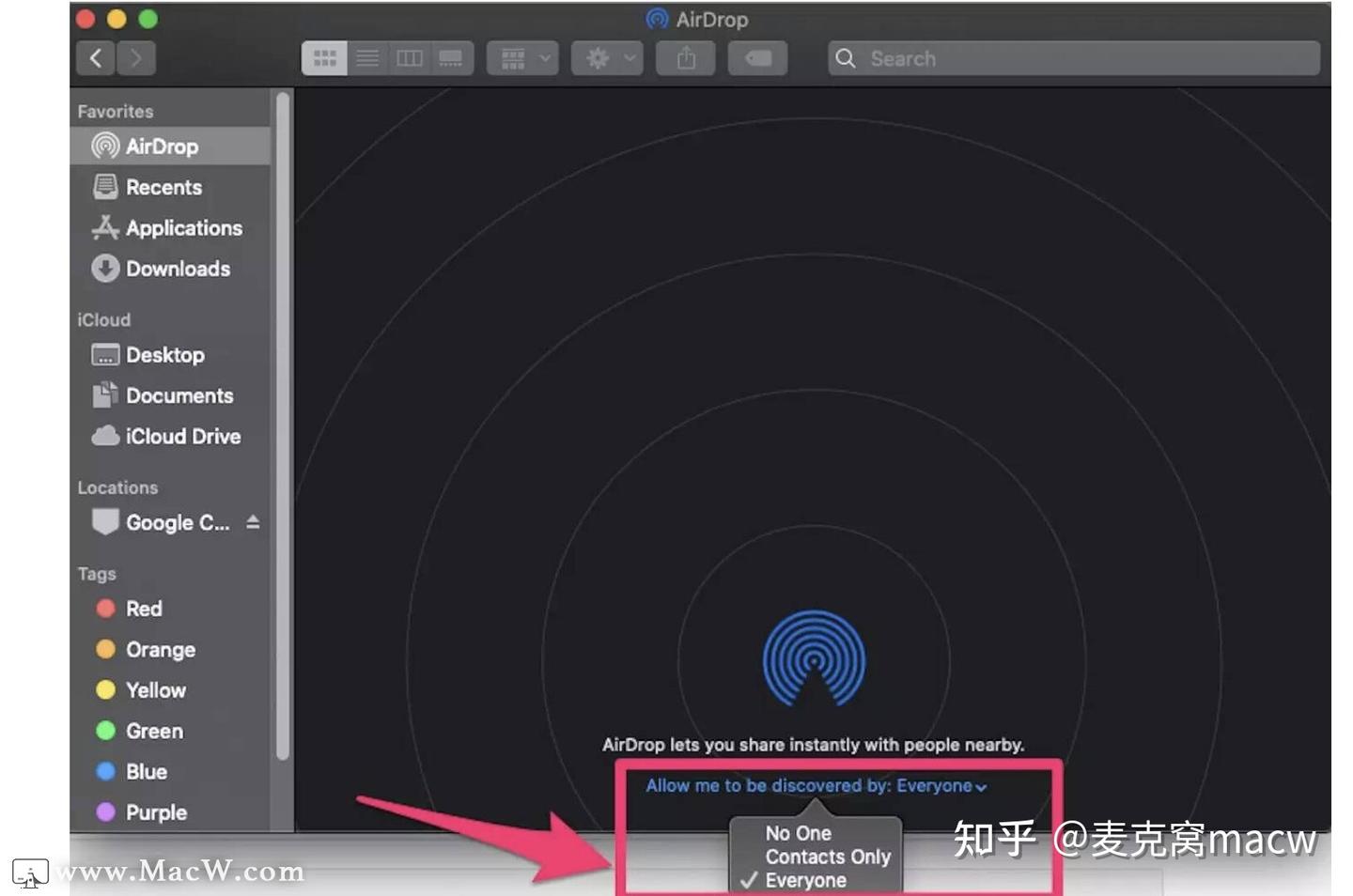Select AirDrop in the sidebar

click(170, 147)
